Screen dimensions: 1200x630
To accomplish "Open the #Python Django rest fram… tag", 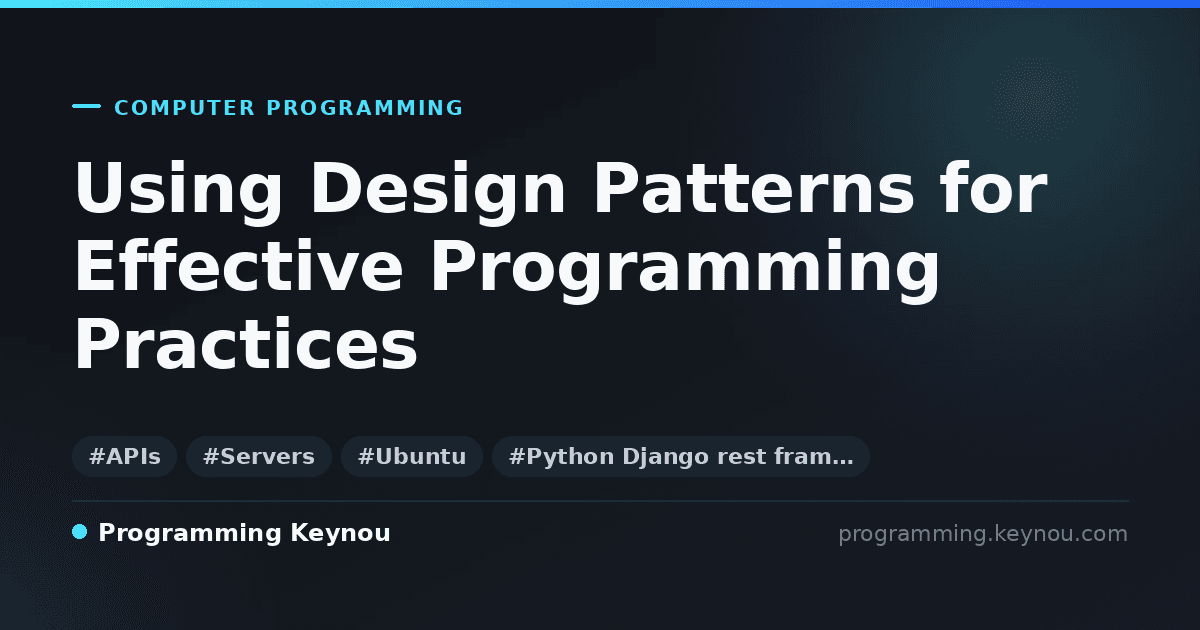I will [x=681, y=457].
